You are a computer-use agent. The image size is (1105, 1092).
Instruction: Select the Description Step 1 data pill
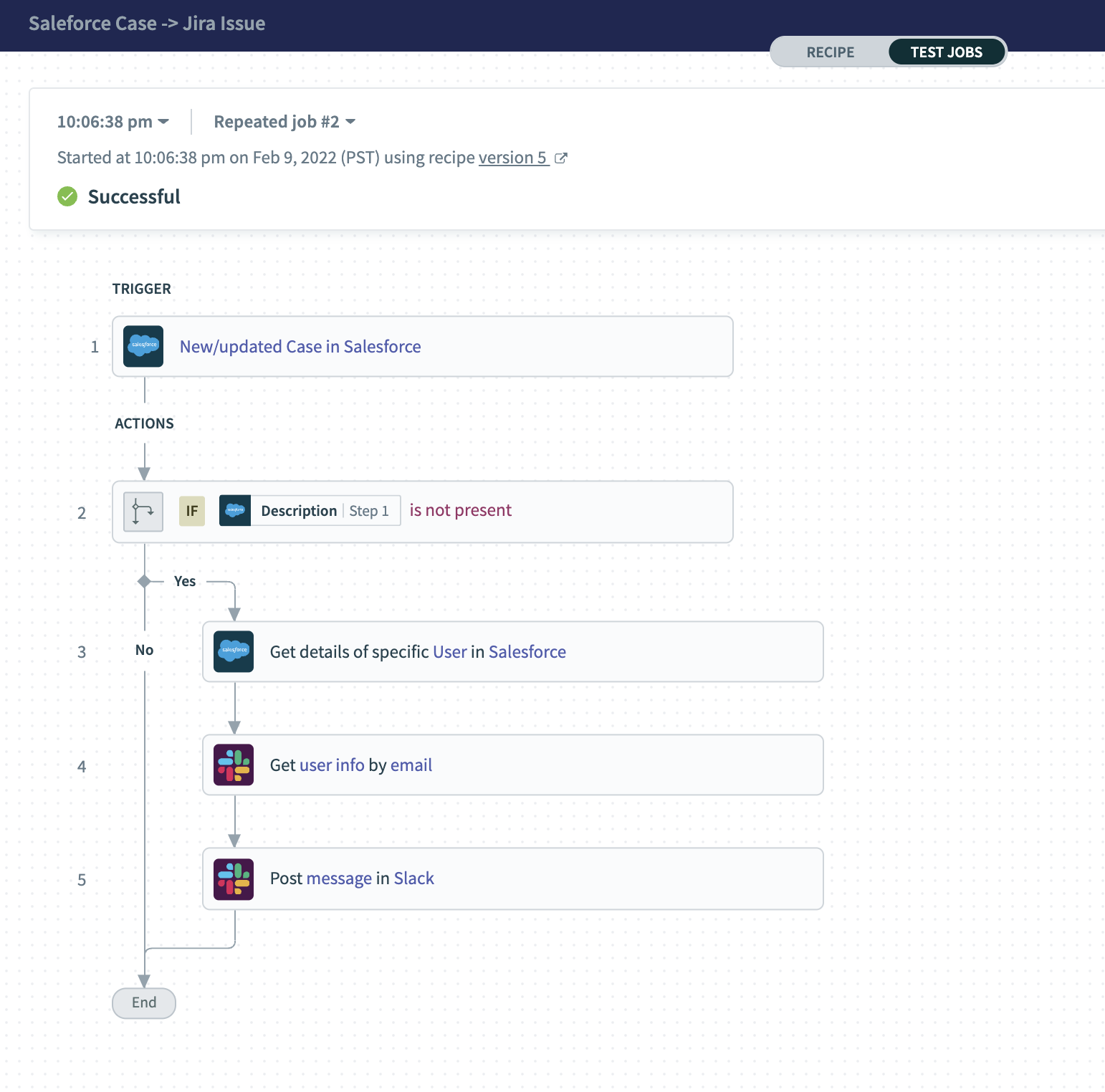324,511
